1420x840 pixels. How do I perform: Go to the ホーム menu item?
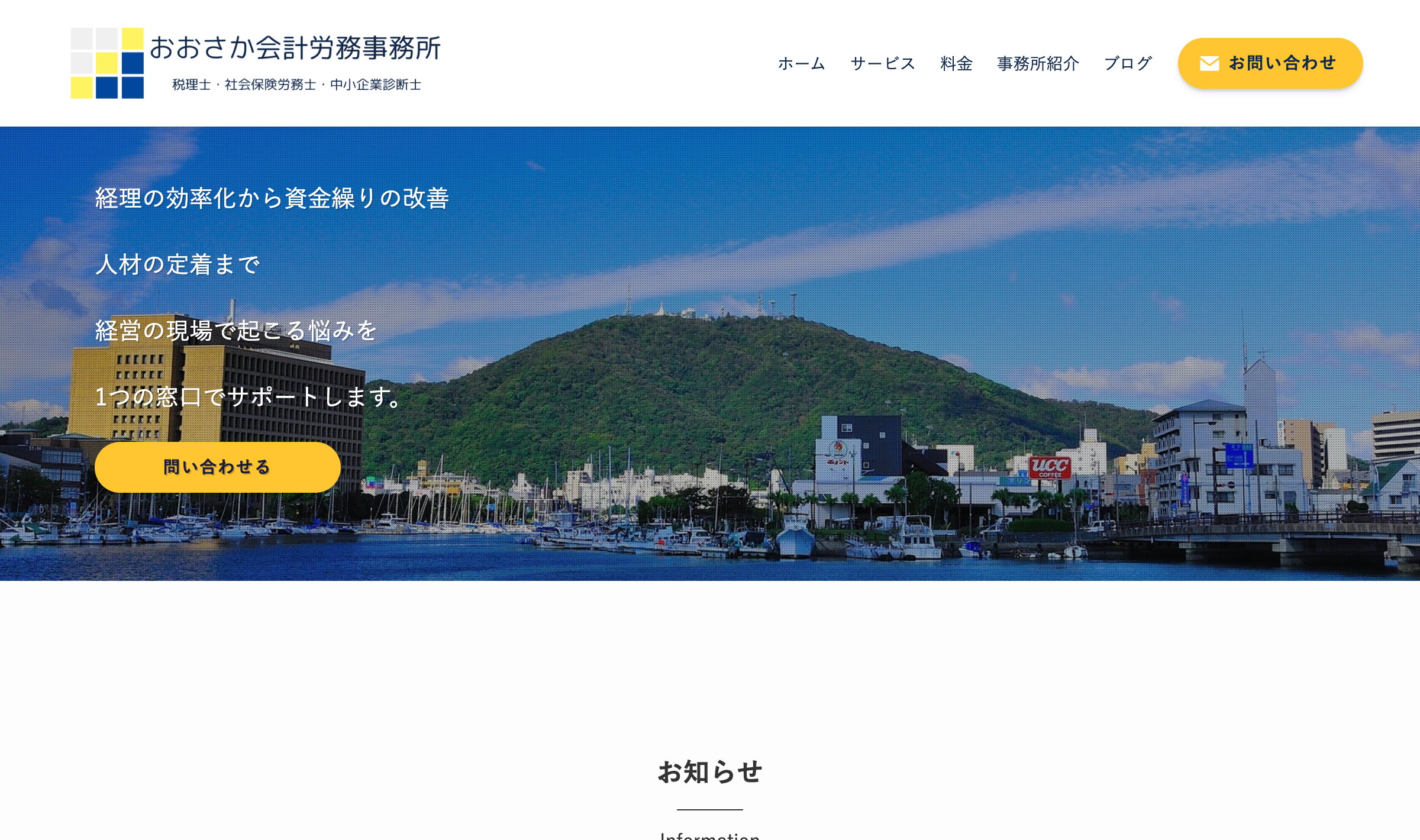[x=801, y=63]
